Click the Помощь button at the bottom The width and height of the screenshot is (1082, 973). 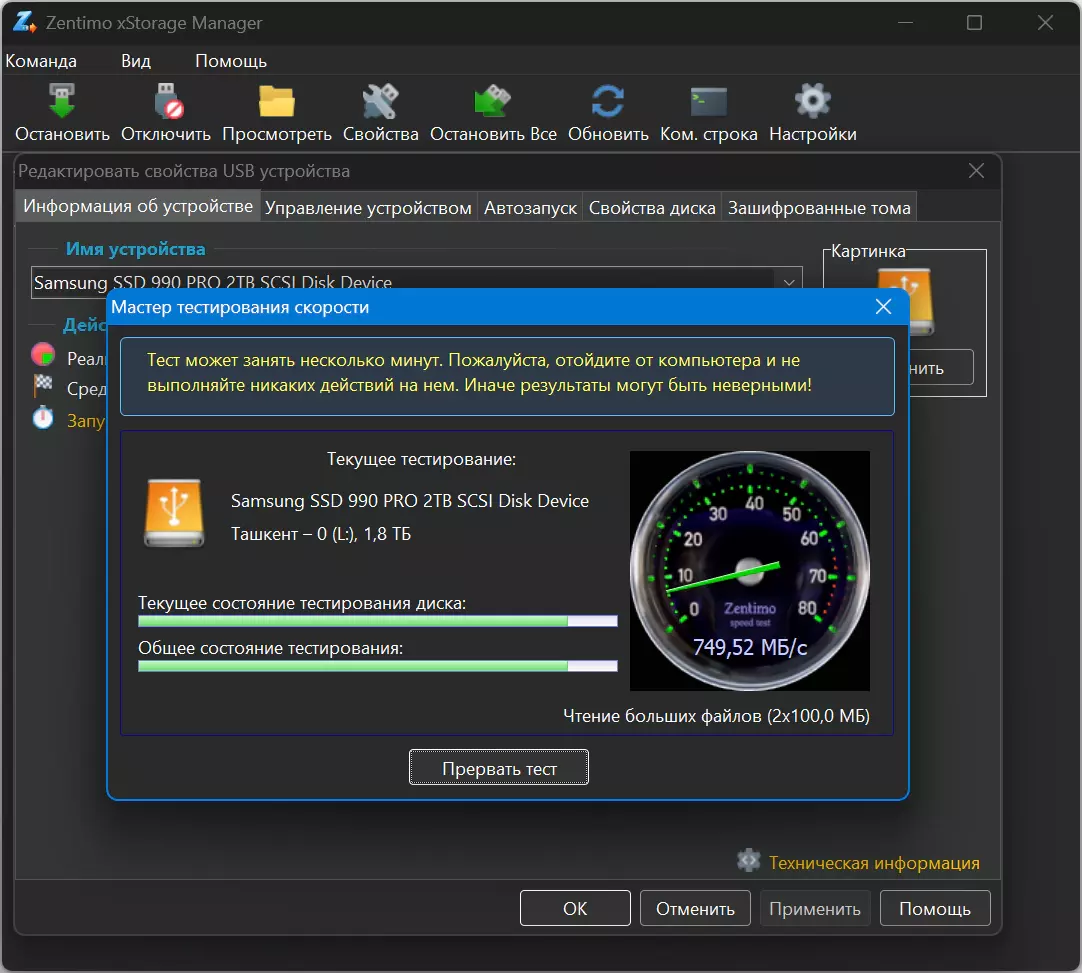pyautogui.click(x=935, y=908)
